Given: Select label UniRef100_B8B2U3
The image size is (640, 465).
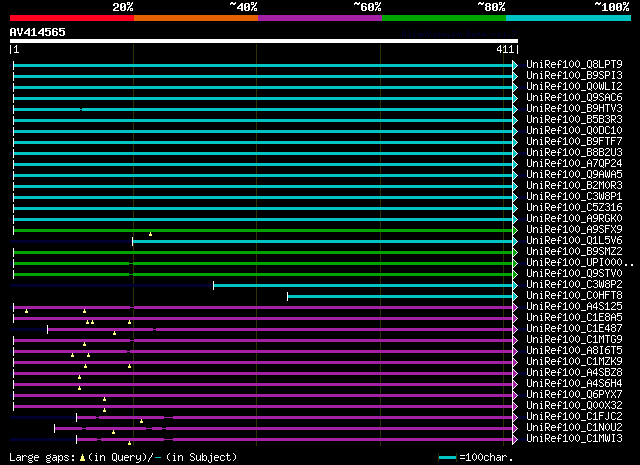Looking at the screenshot, I should pos(574,153).
